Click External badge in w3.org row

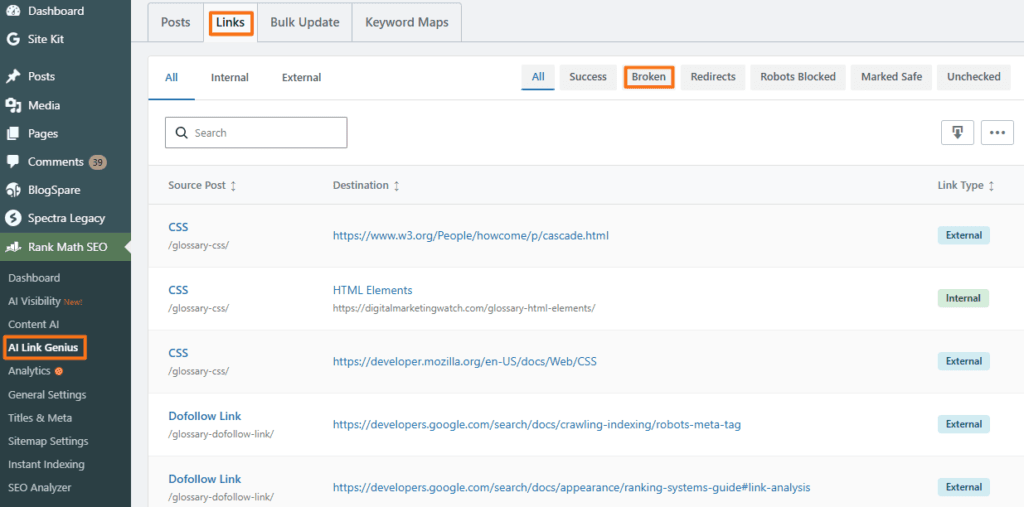(963, 235)
